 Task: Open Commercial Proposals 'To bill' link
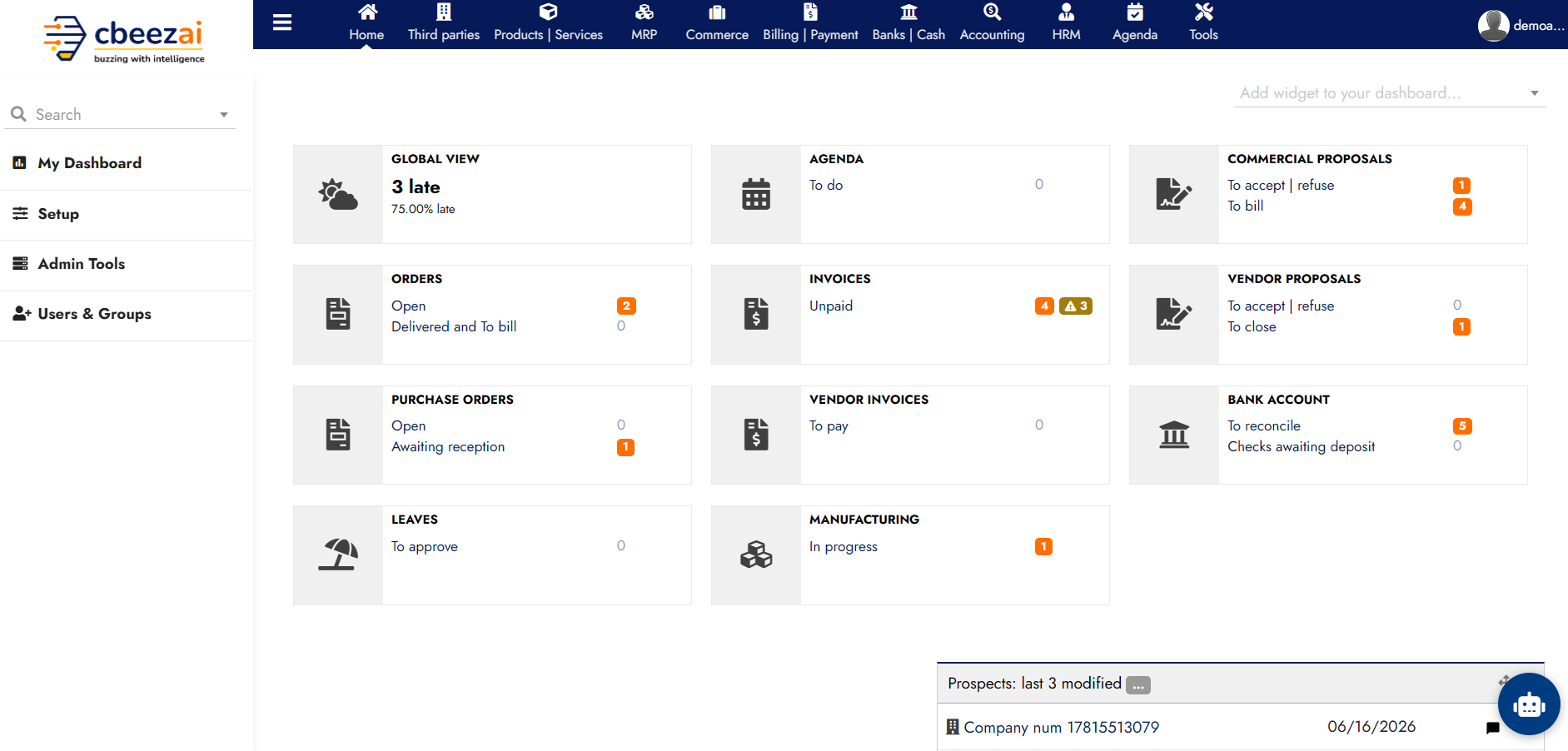point(1246,206)
